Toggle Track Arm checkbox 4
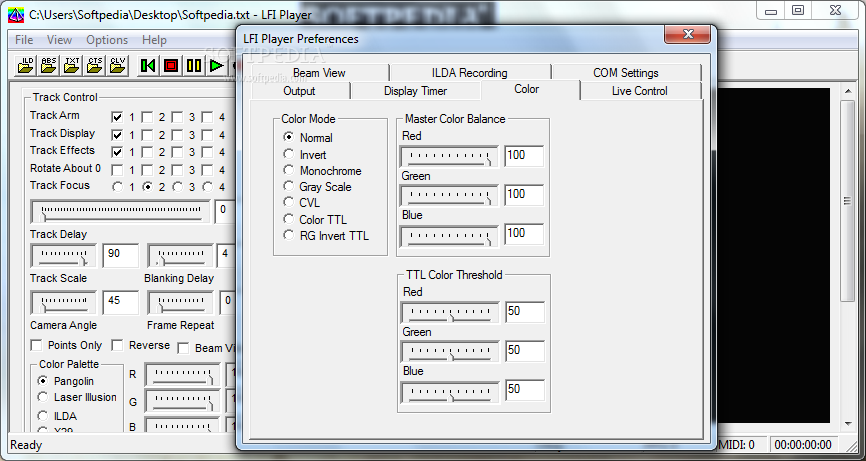 (207, 117)
